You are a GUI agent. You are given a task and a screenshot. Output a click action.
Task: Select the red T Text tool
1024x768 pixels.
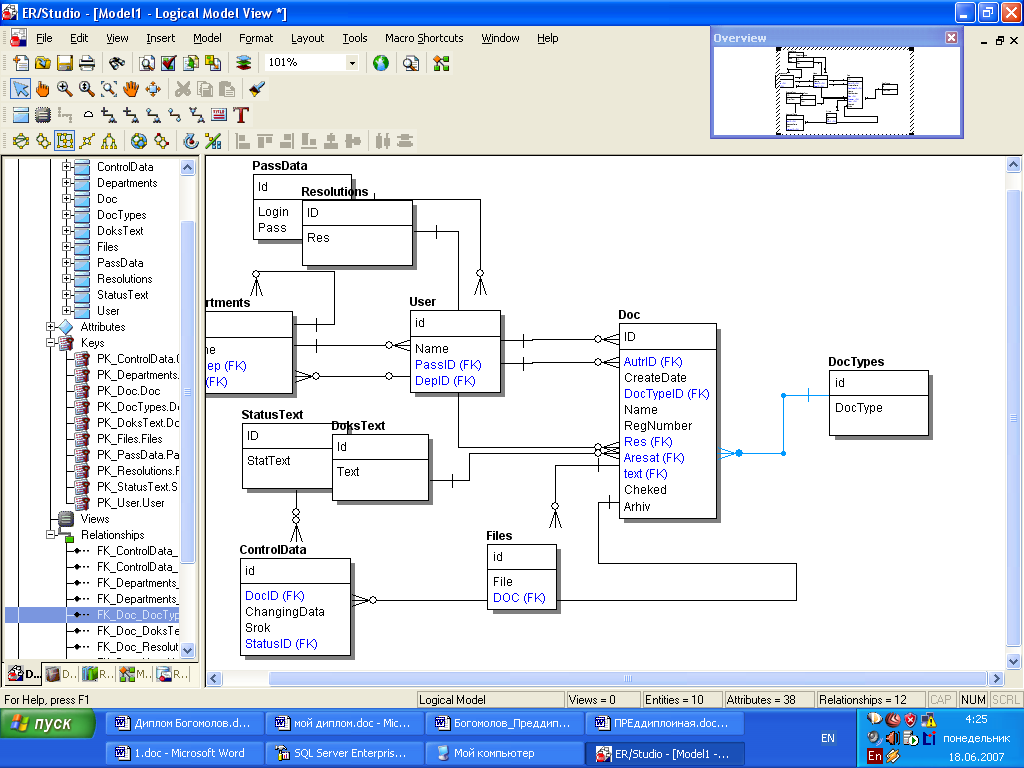click(241, 115)
